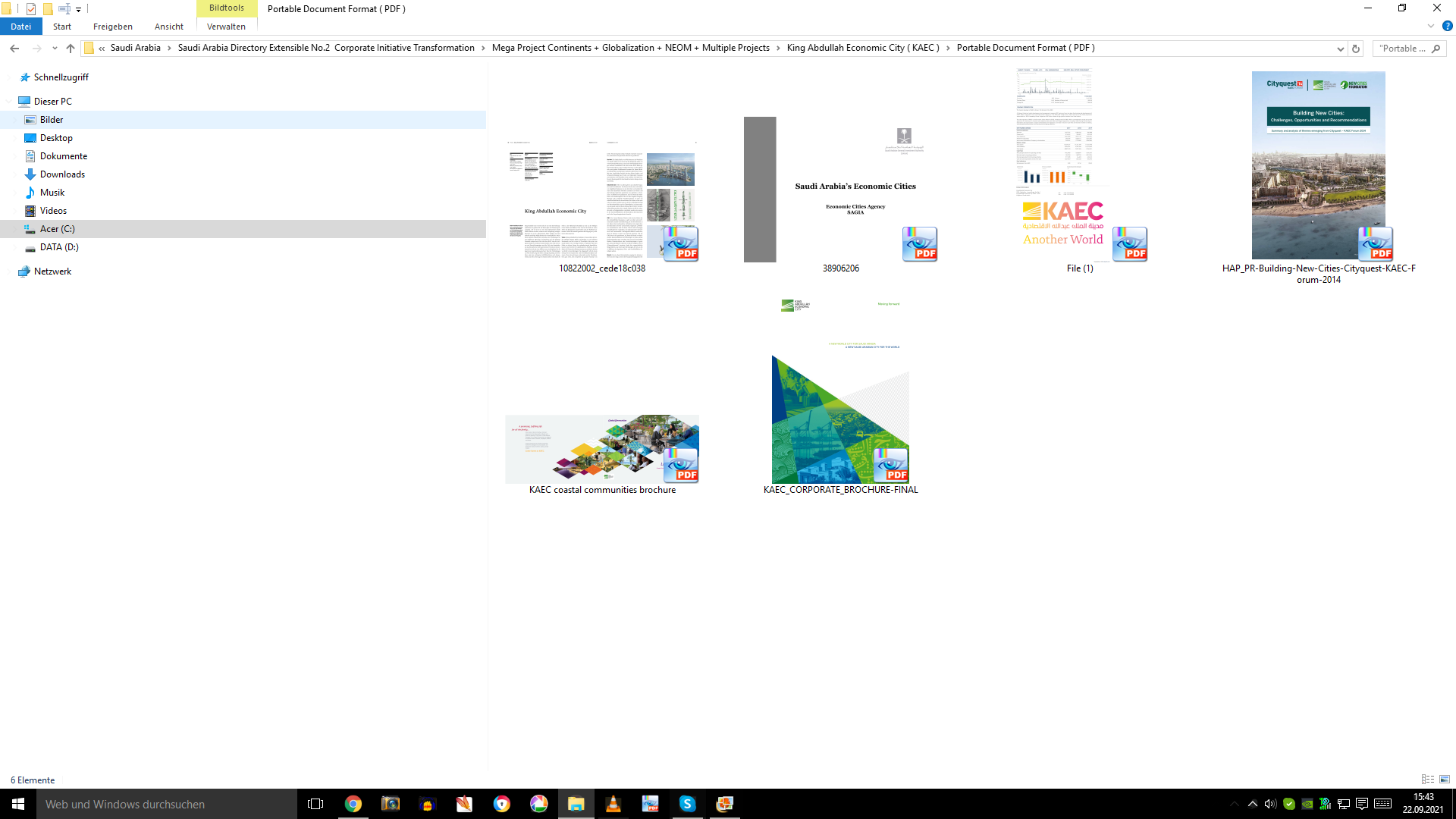Open Explorer help via question mark icon
The height and width of the screenshot is (819, 1456).
(x=1447, y=26)
